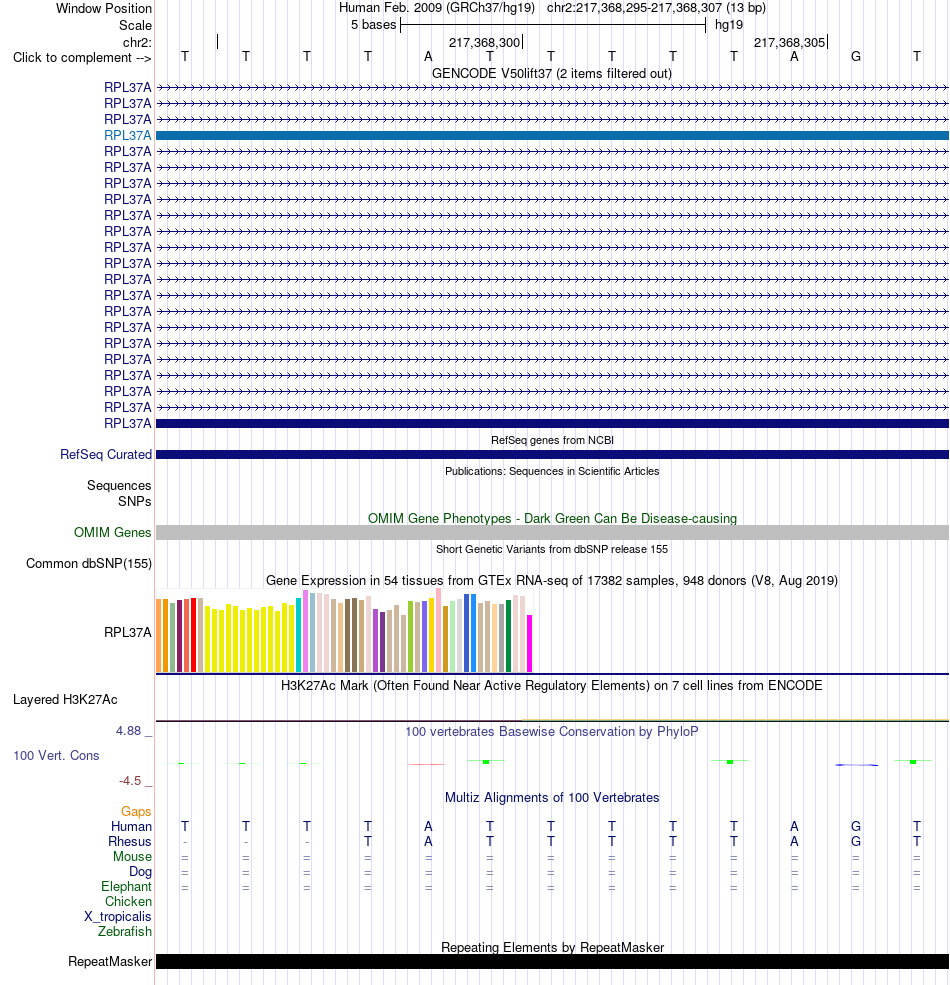This screenshot has width=950, height=985.
Task: Open 'RefSeq genes from NCBI' track title
Action: pyautogui.click(x=552, y=440)
